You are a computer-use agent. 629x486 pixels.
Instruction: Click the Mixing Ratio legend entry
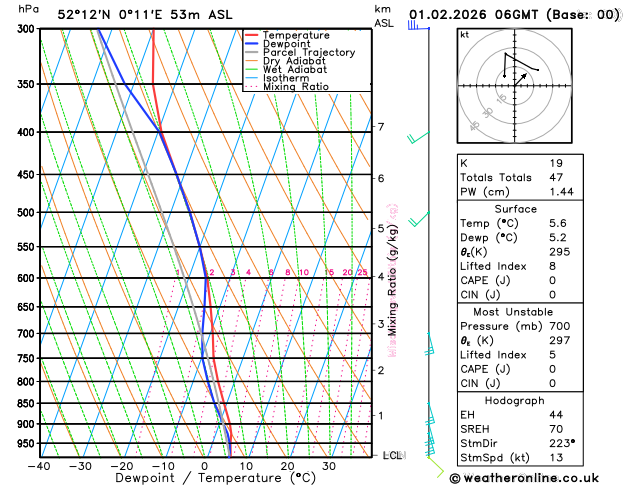pyautogui.click(x=287, y=87)
